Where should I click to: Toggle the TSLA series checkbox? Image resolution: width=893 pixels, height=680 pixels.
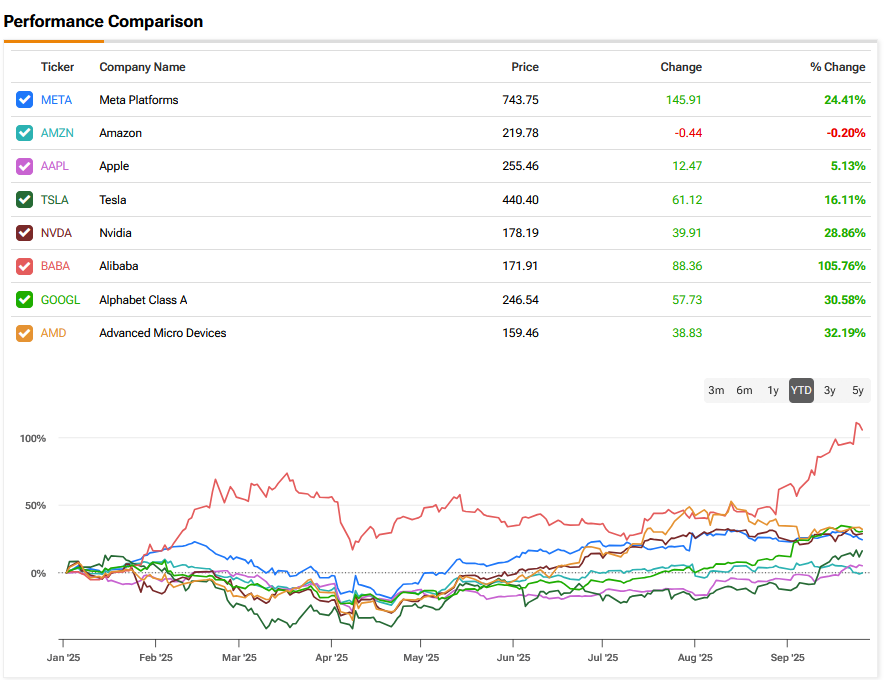coord(24,200)
